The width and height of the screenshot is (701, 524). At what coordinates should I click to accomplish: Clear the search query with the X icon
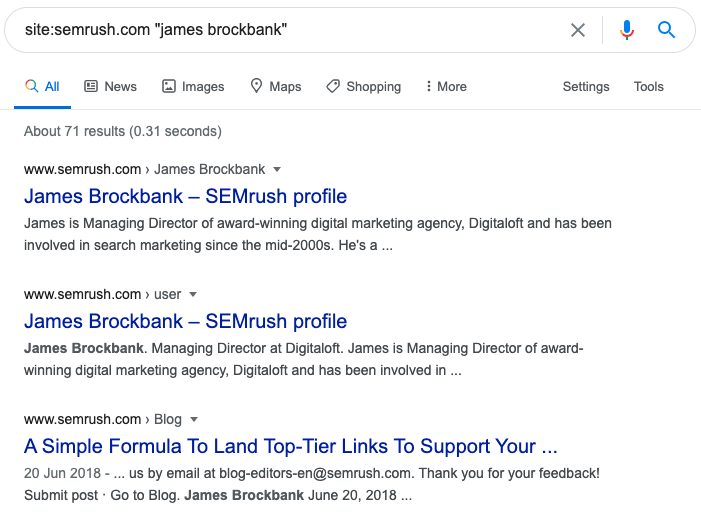click(x=578, y=30)
